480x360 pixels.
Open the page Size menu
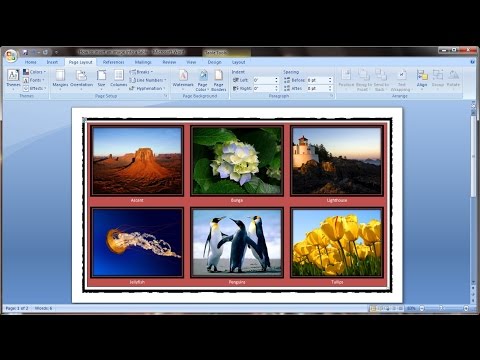point(101,79)
